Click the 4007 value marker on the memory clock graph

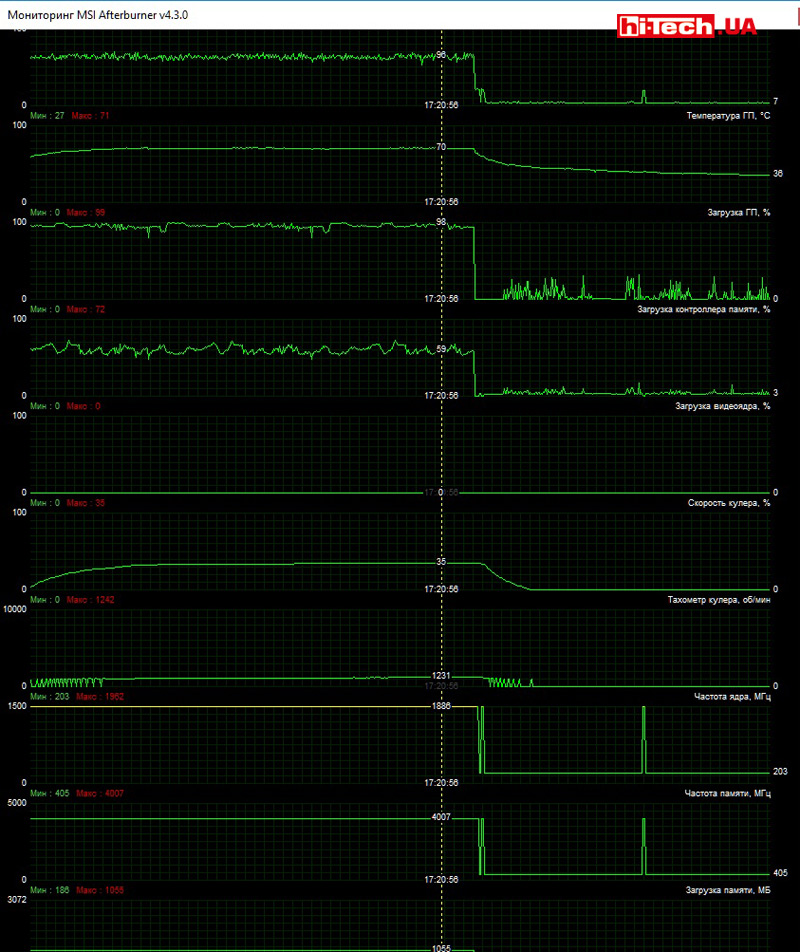pos(441,817)
